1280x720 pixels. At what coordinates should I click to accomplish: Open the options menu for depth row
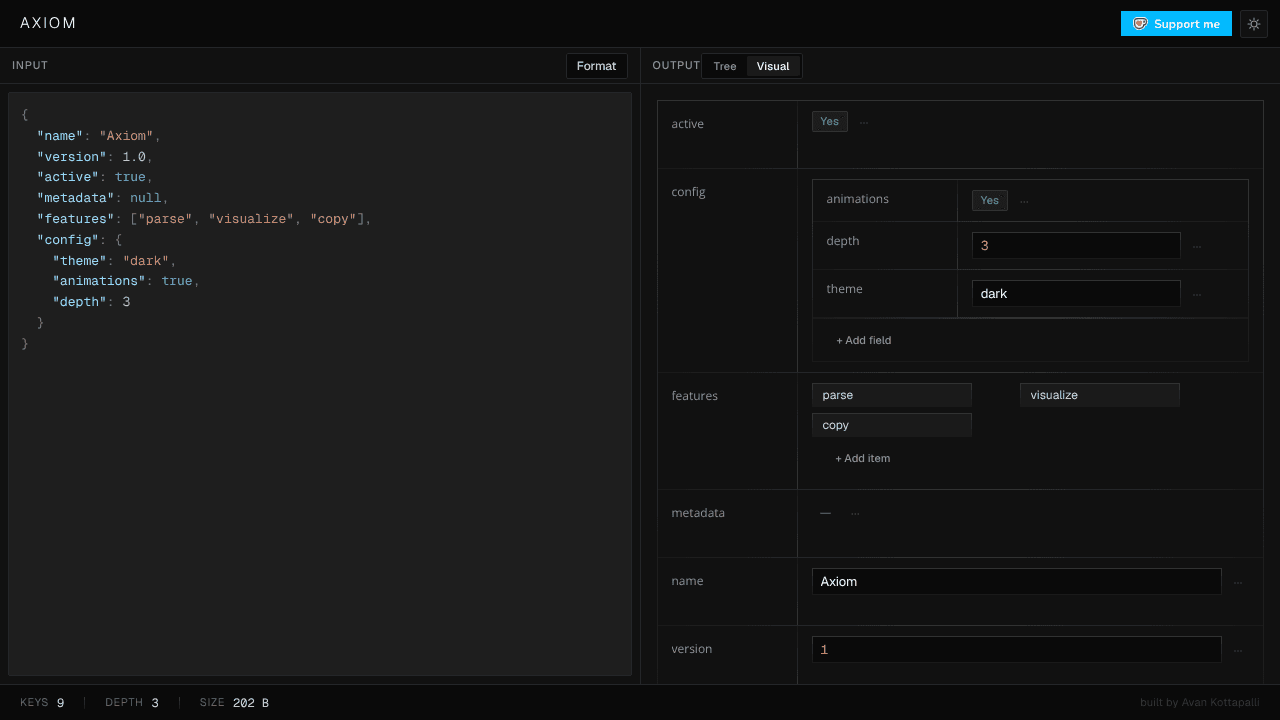1197,246
